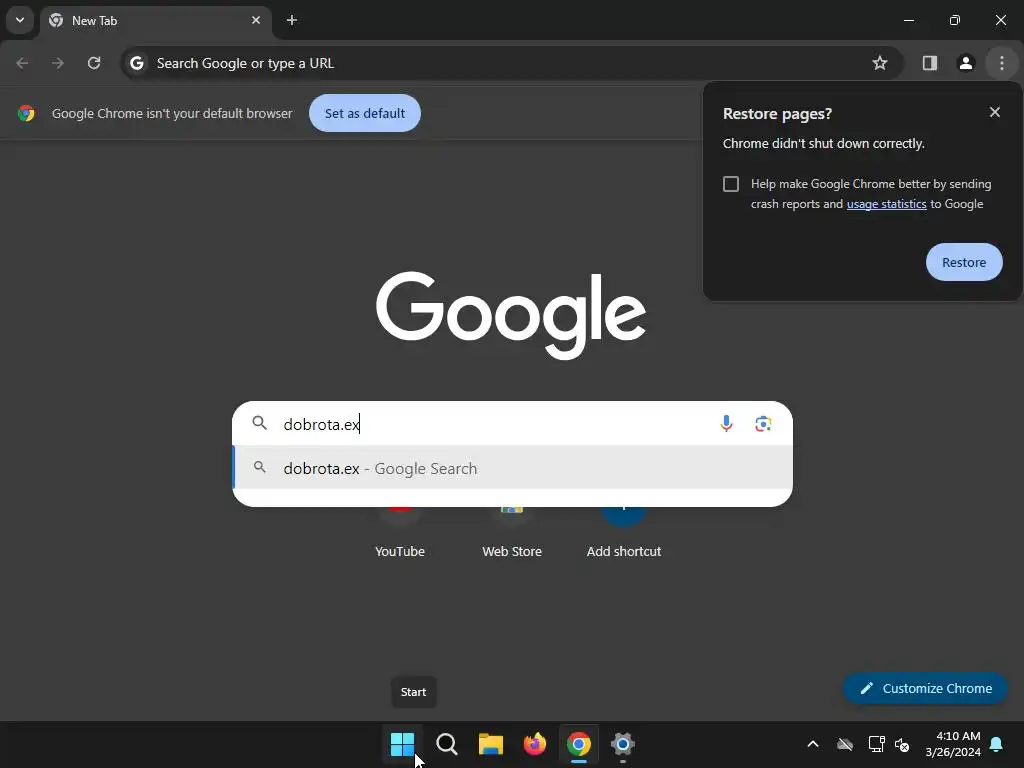Open the usage statistics link
This screenshot has height=768, width=1024.
[886, 204]
